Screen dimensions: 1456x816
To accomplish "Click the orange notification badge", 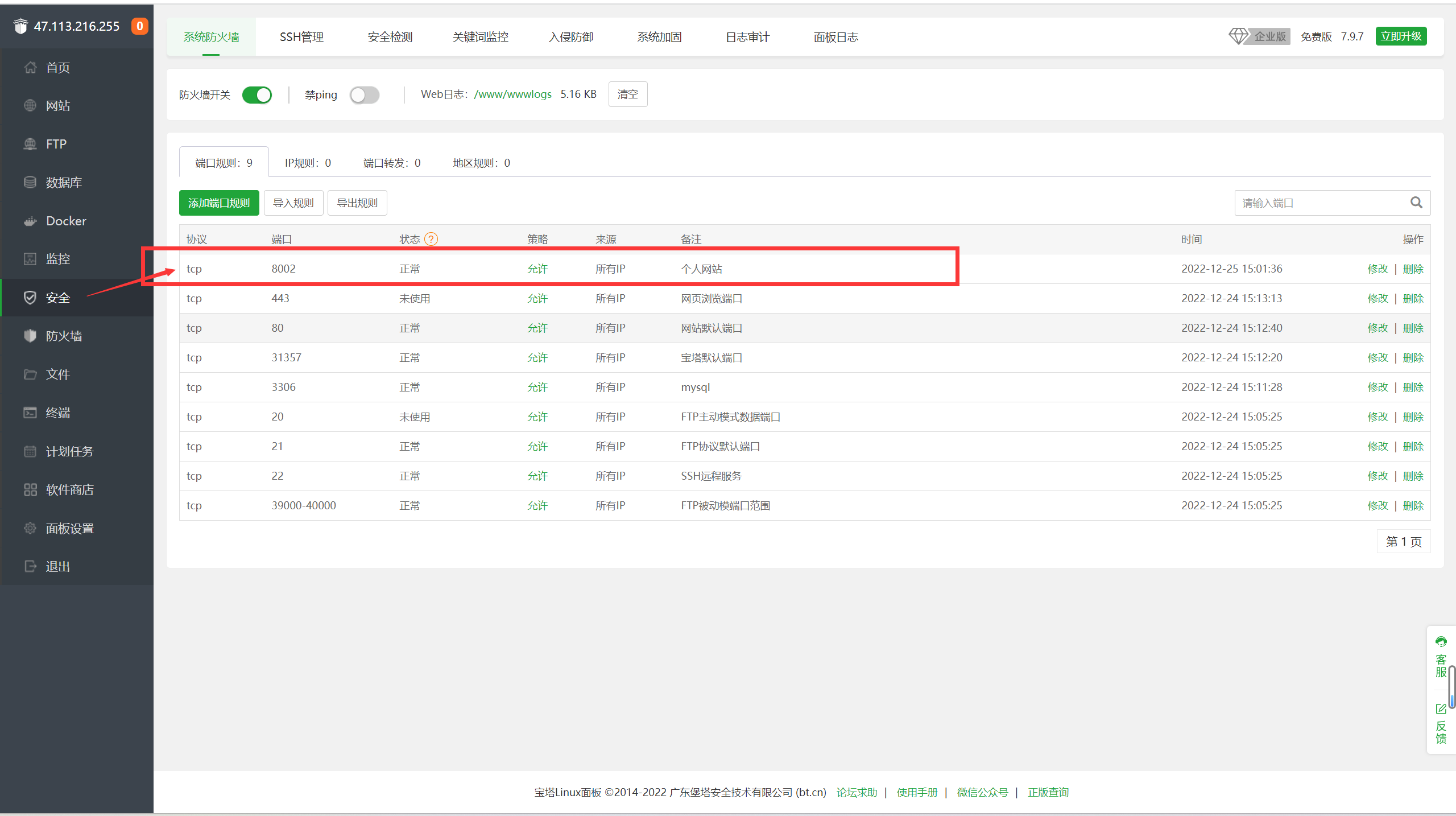I will (x=139, y=26).
